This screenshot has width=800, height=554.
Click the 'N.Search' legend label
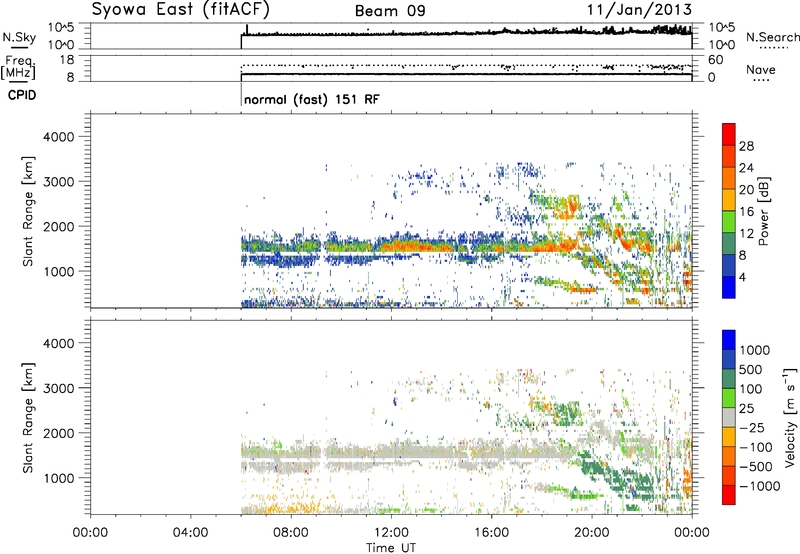coord(772,37)
